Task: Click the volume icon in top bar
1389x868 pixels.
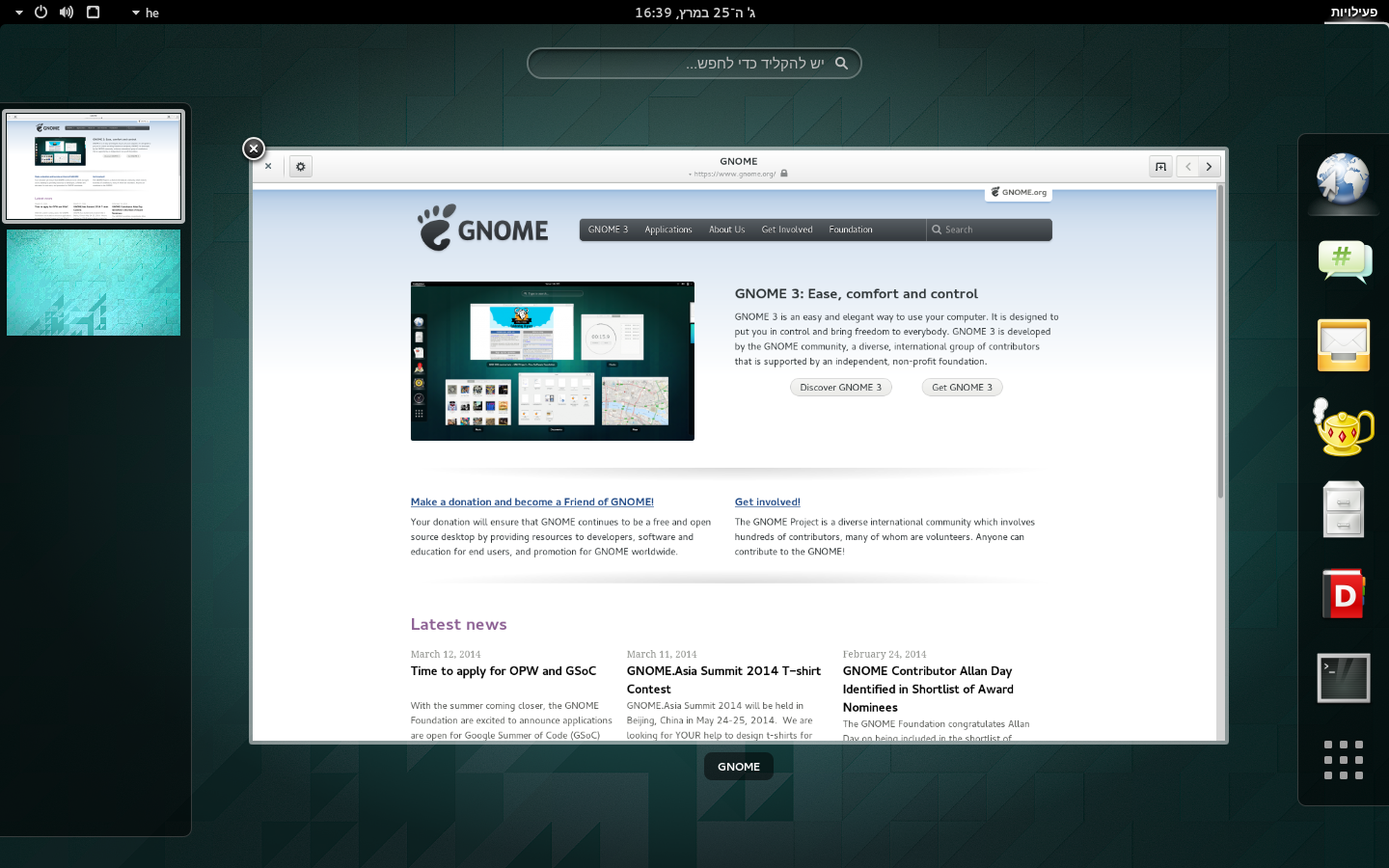Action: (x=67, y=13)
